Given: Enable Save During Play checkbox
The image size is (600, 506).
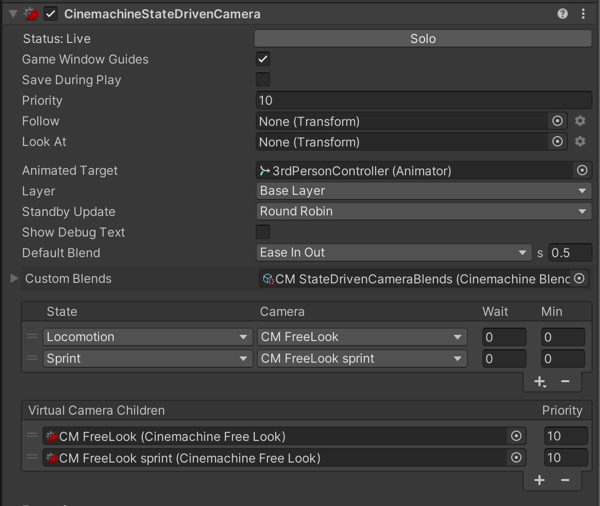Looking at the screenshot, I should (x=263, y=80).
